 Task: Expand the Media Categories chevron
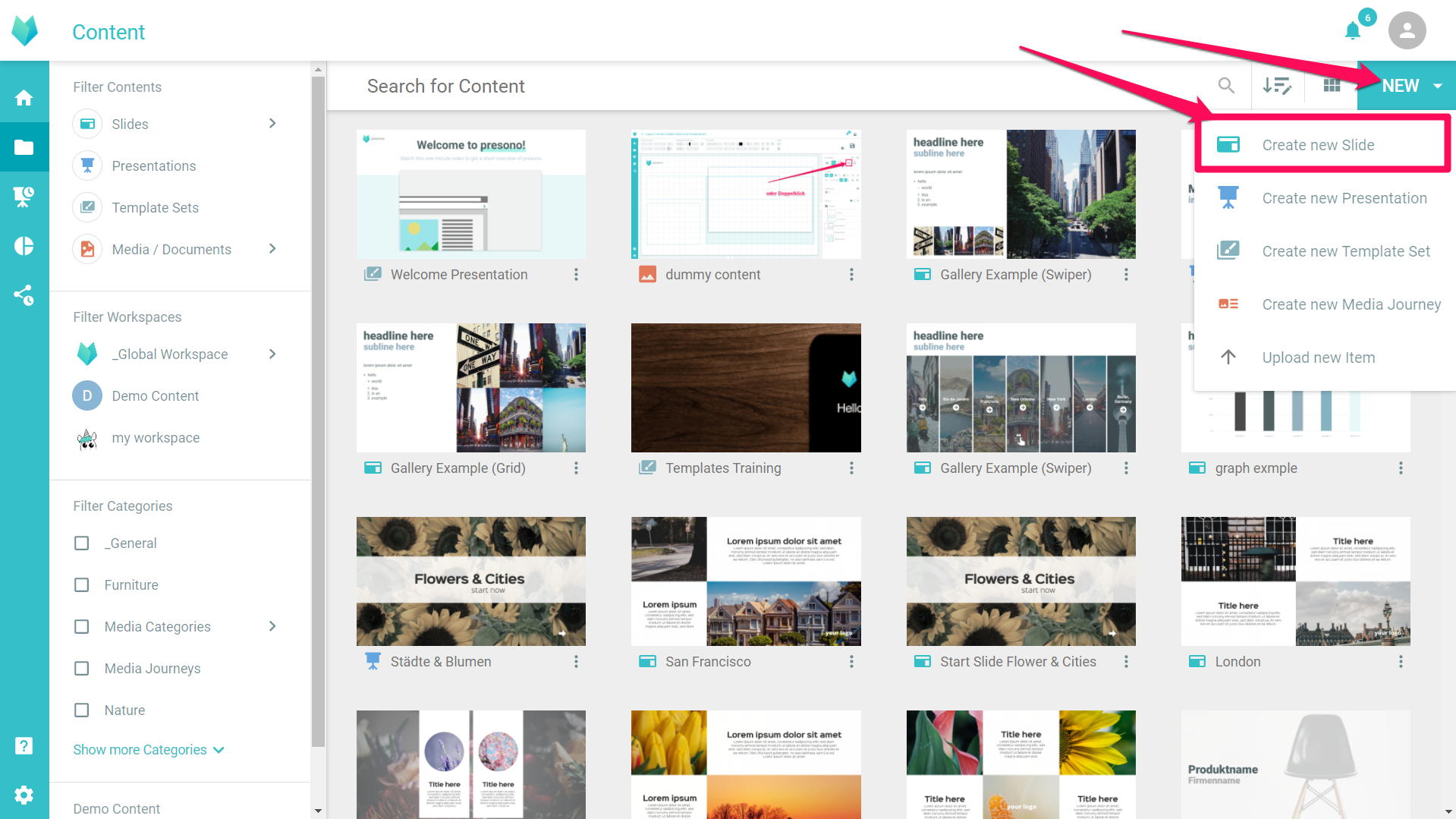pyautogui.click(x=272, y=626)
